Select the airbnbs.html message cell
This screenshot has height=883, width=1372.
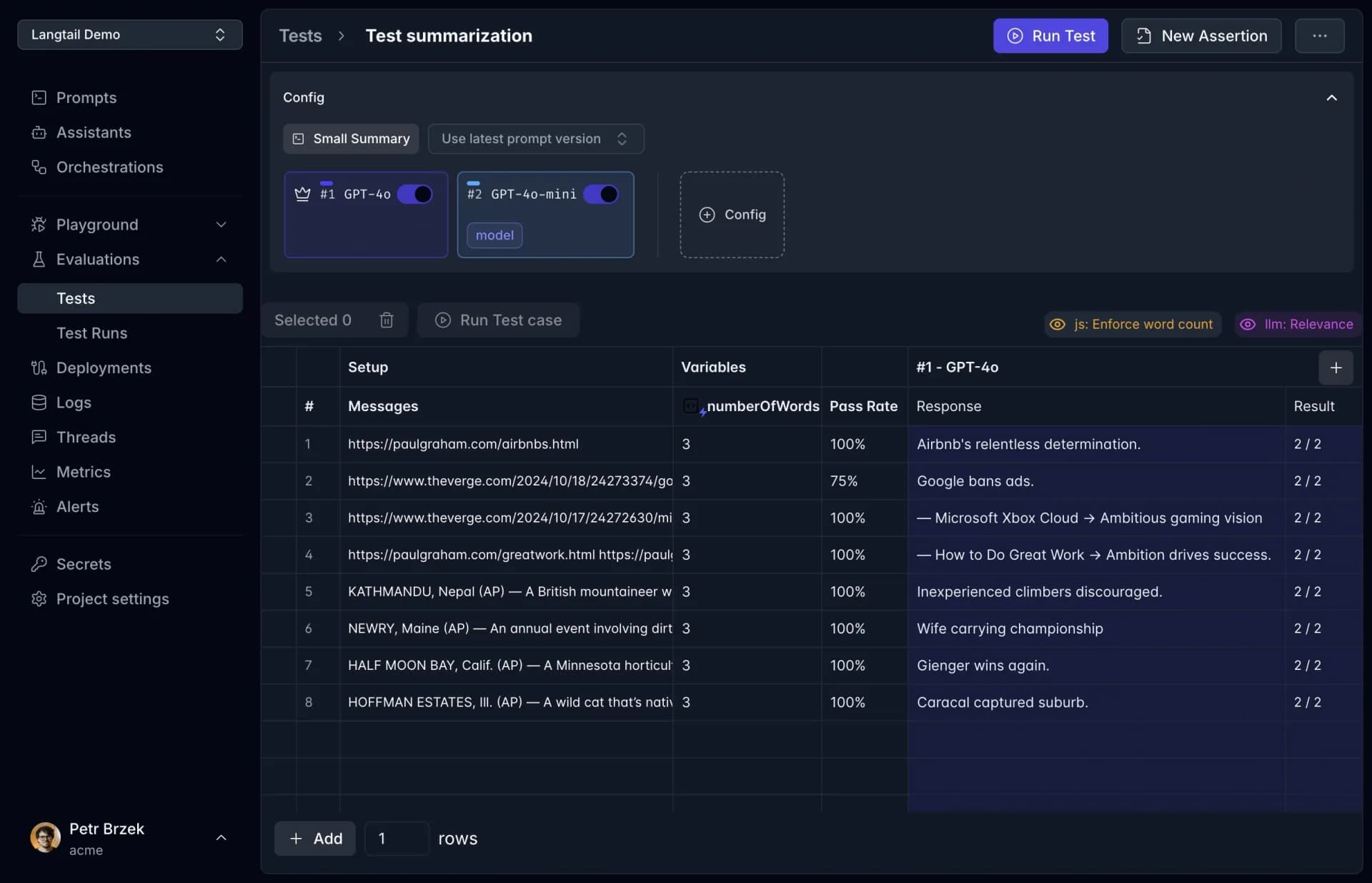click(x=506, y=444)
